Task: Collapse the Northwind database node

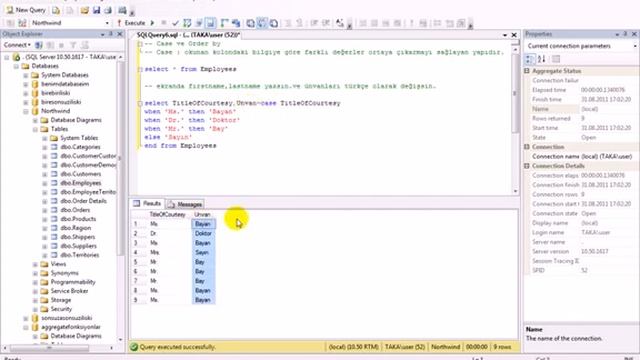Action: pyautogui.click(x=25, y=111)
